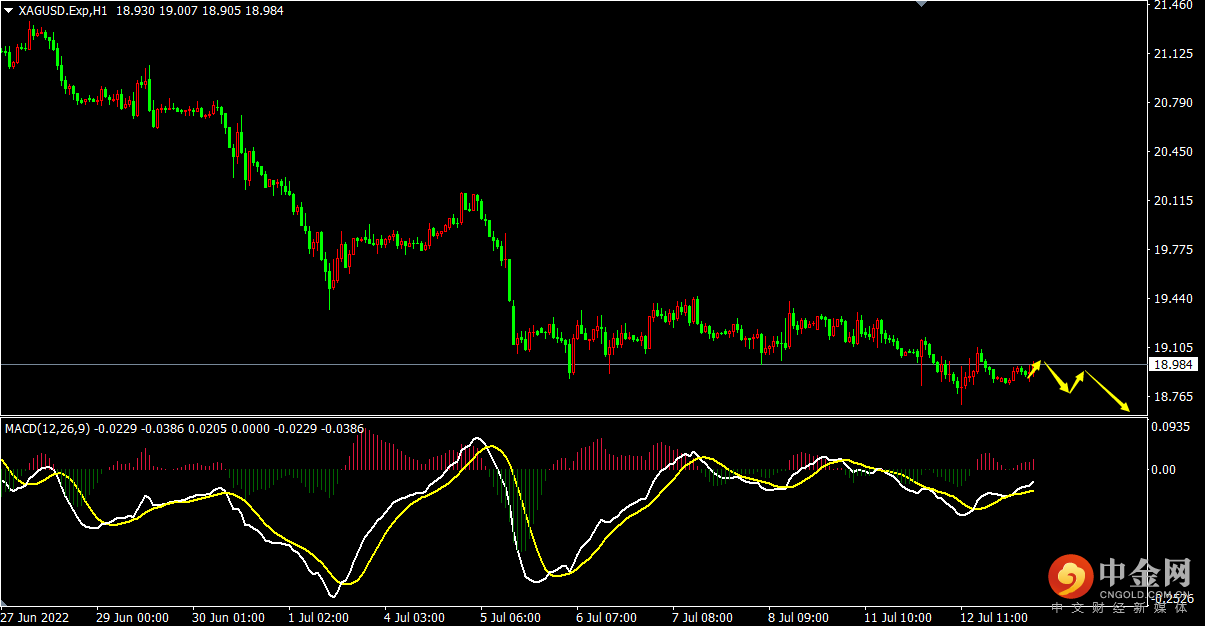The height and width of the screenshot is (626, 1205).
Task: Click the 中金网 watermark text
Action: point(1144,572)
